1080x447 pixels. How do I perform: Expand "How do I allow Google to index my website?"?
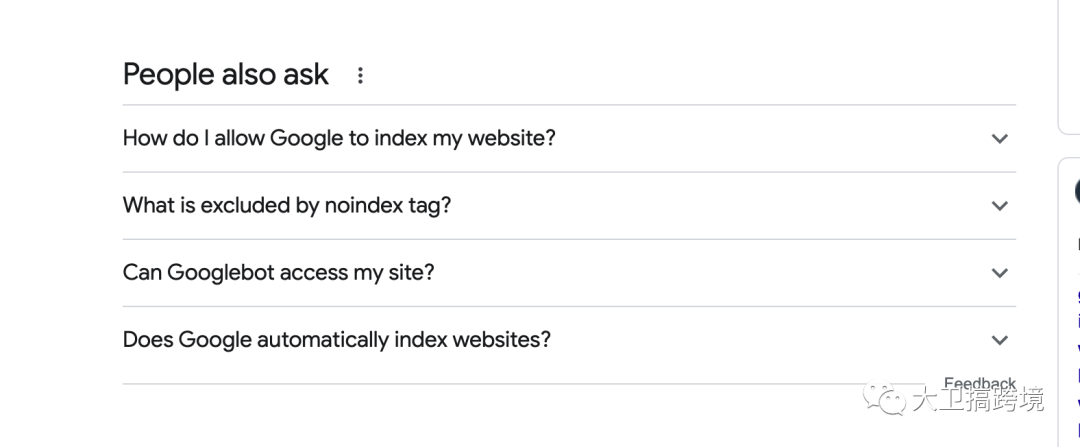pyautogui.click(x=339, y=138)
